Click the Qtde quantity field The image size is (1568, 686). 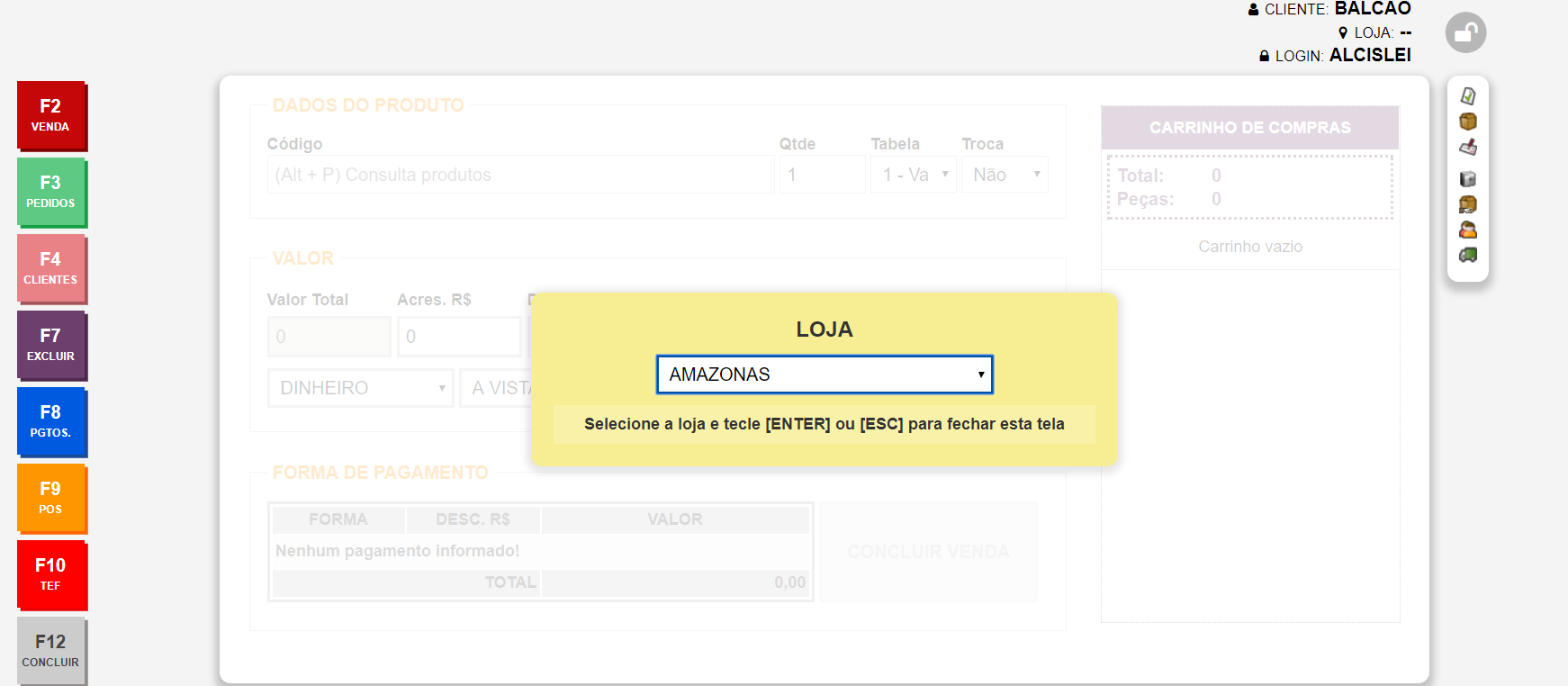pyautogui.click(x=822, y=175)
